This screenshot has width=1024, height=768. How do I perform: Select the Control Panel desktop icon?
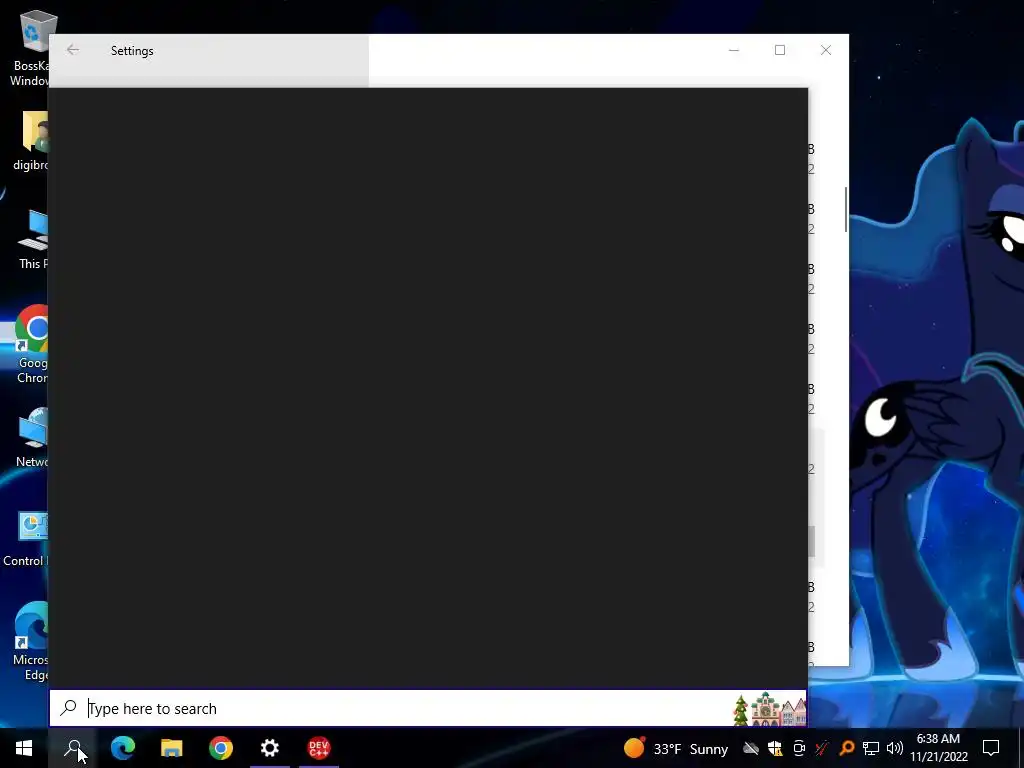(x=26, y=539)
